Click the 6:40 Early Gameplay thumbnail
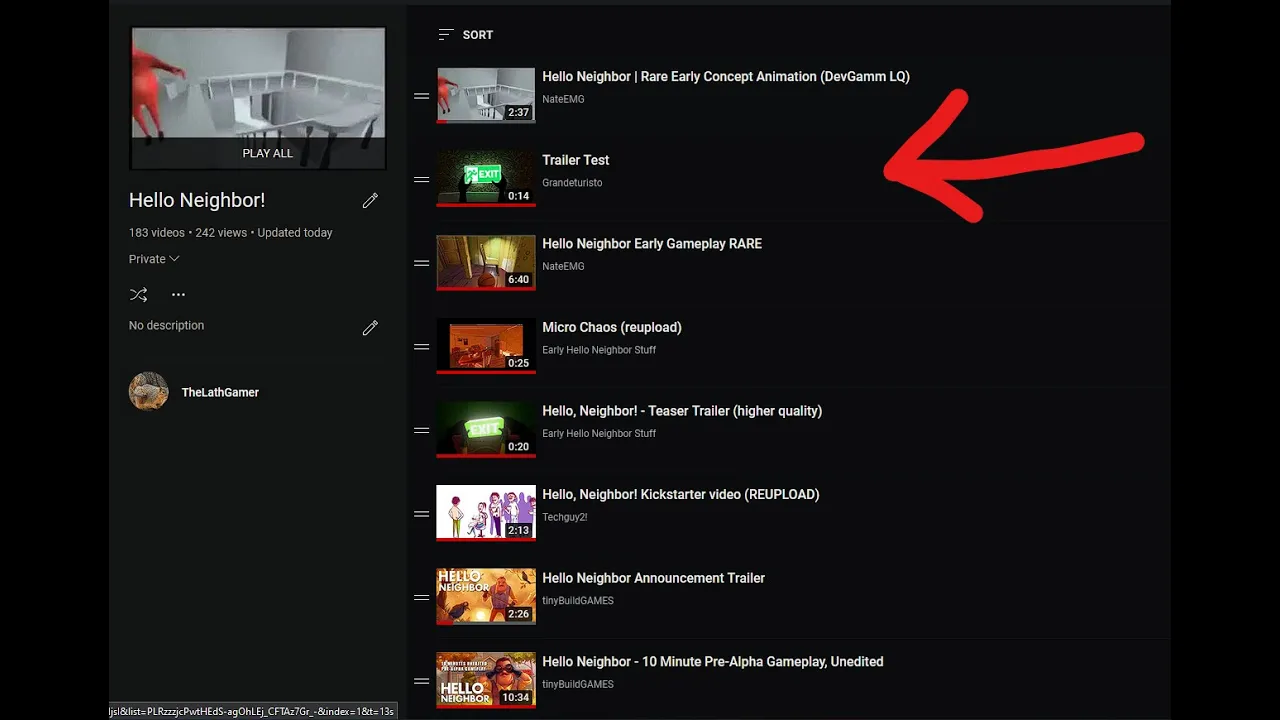The height and width of the screenshot is (720, 1280). coord(486,263)
